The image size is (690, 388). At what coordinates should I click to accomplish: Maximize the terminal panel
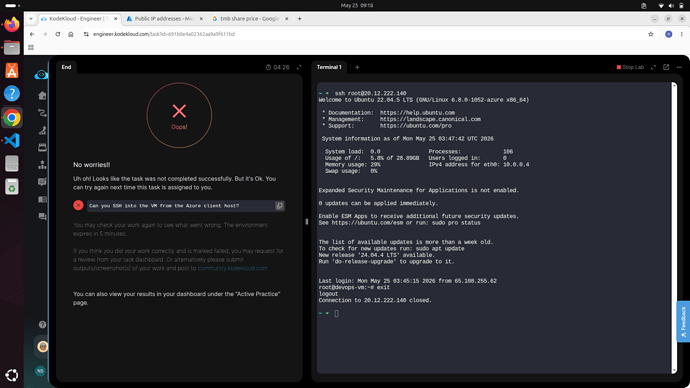[x=653, y=67]
